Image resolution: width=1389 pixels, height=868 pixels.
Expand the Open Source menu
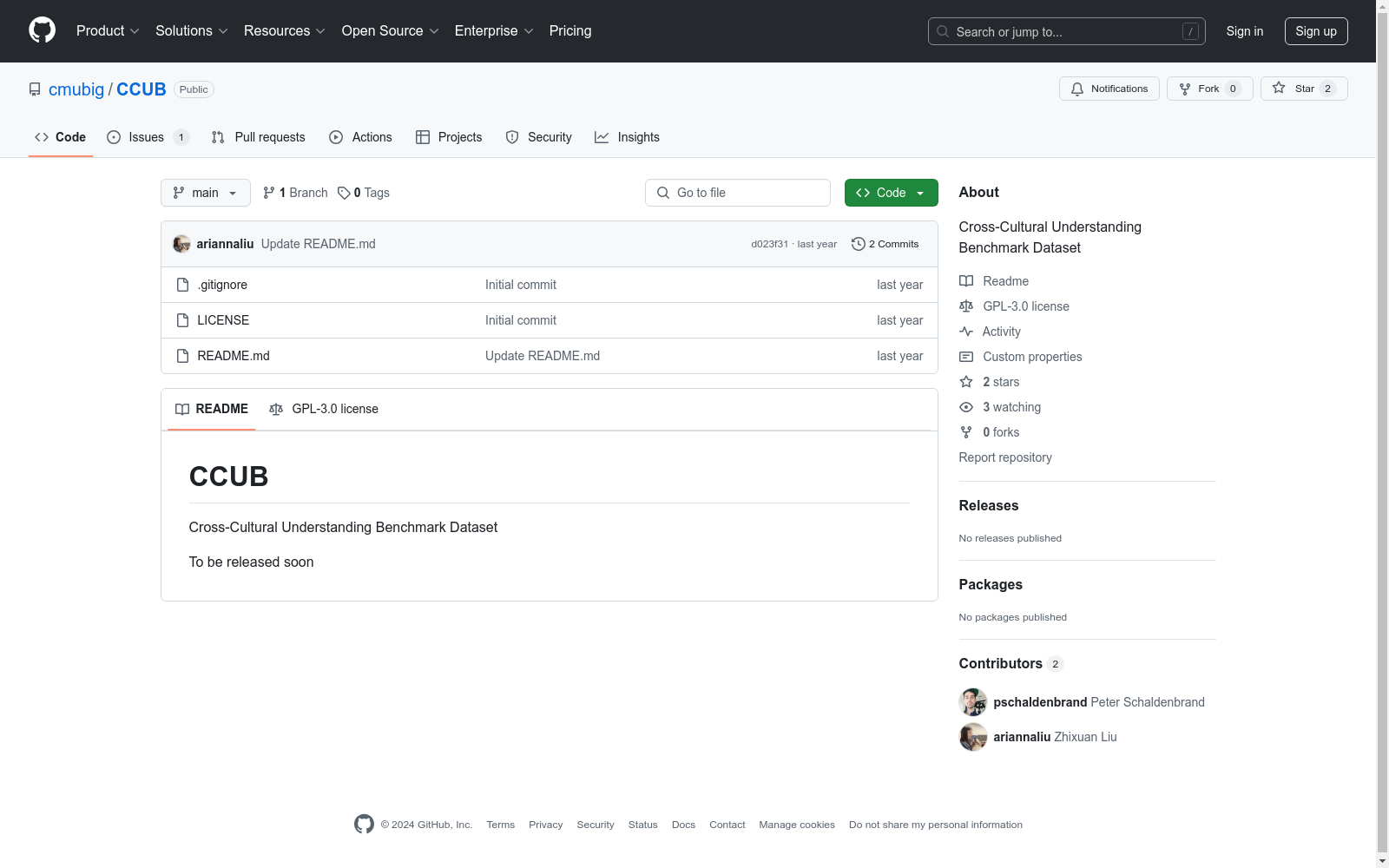391,30
